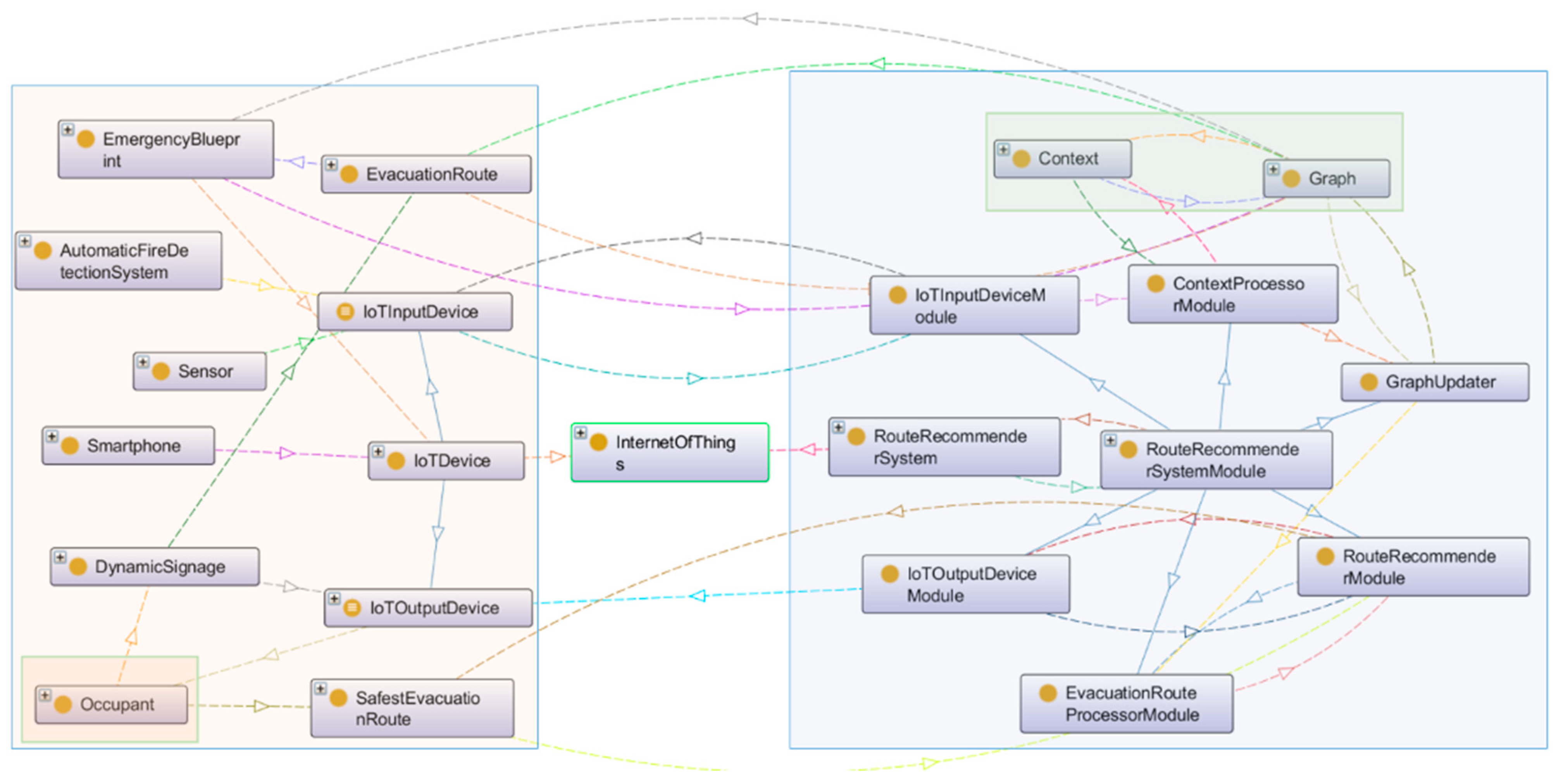Image resolution: width=1556 pixels, height=784 pixels.
Task: Select the Sensor class node
Action: coord(205,371)
